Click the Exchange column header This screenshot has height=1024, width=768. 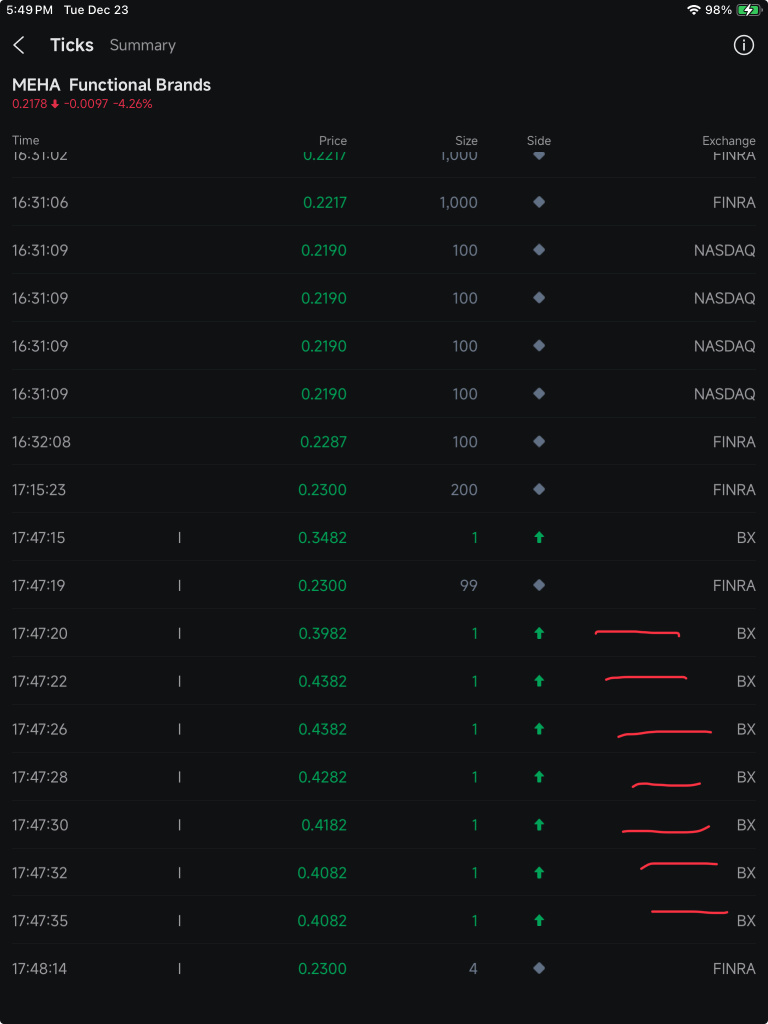[729, 140]
